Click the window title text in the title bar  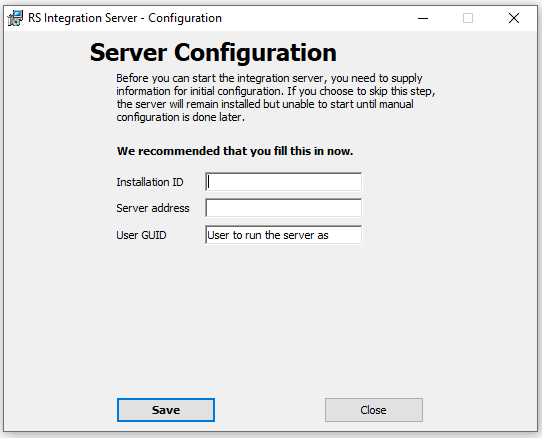(x=125, y=18)
